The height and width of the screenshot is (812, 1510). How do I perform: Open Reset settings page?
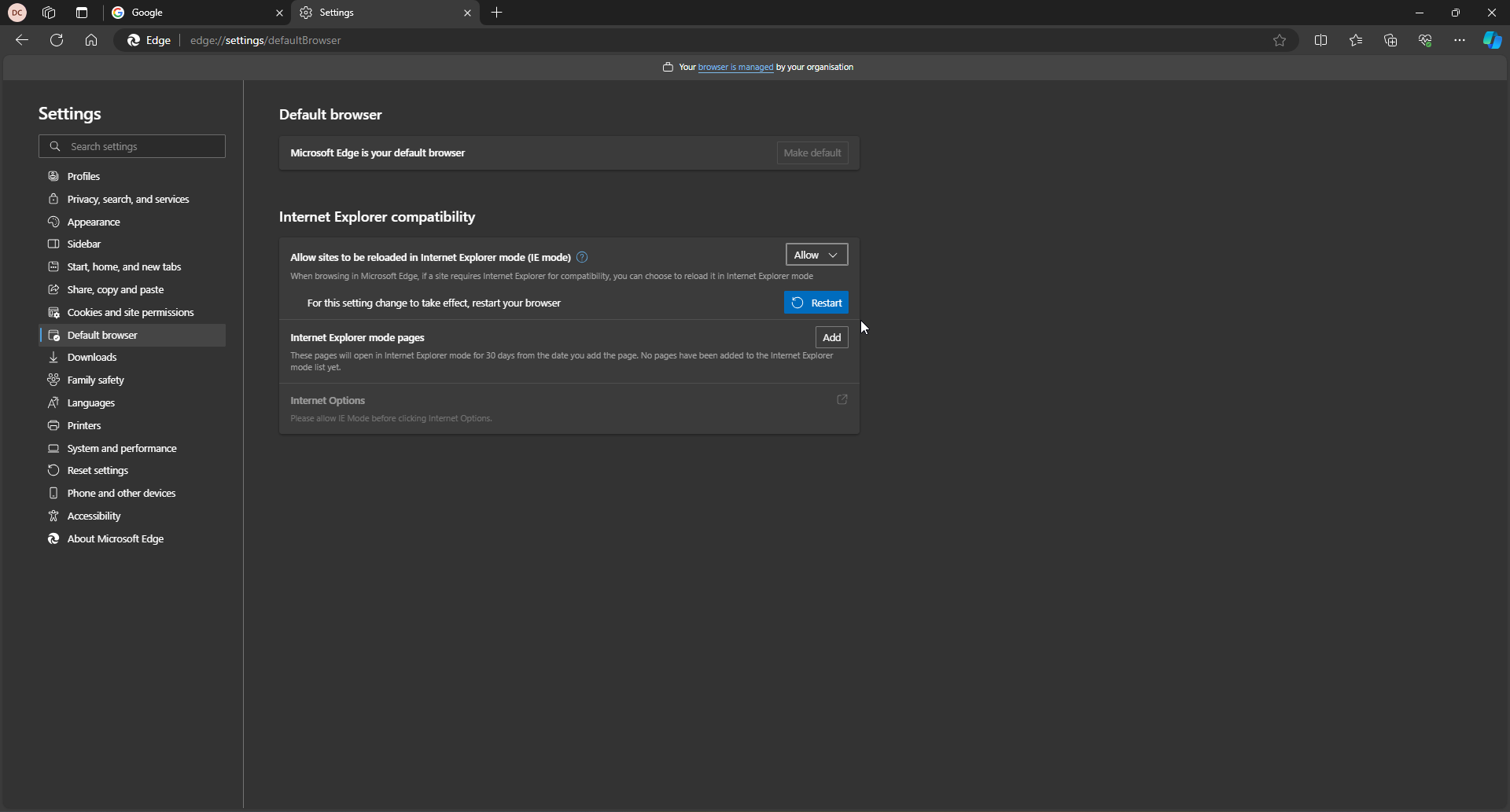132,470
